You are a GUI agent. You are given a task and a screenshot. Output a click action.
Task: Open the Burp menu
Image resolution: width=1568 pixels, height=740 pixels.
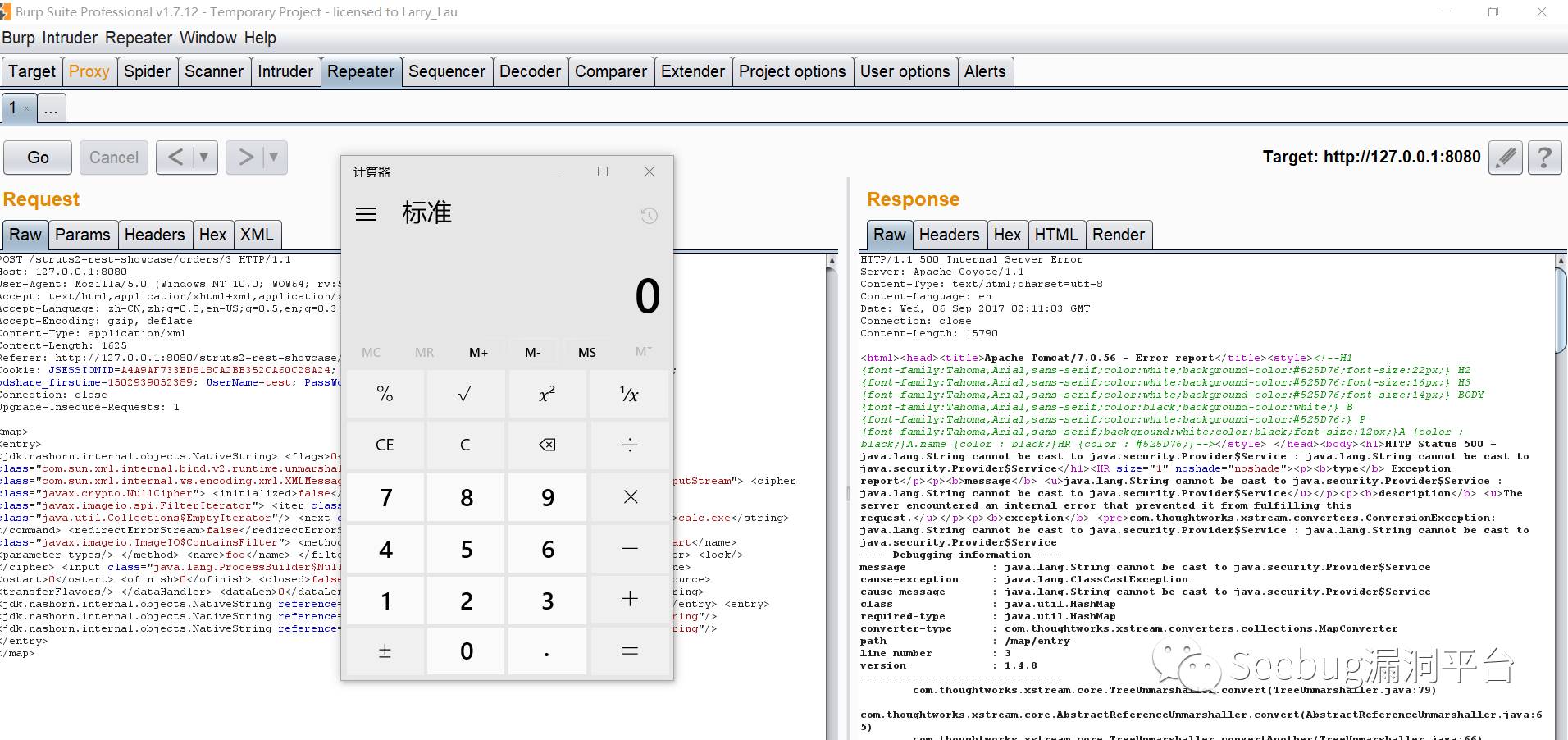(18, 39)
